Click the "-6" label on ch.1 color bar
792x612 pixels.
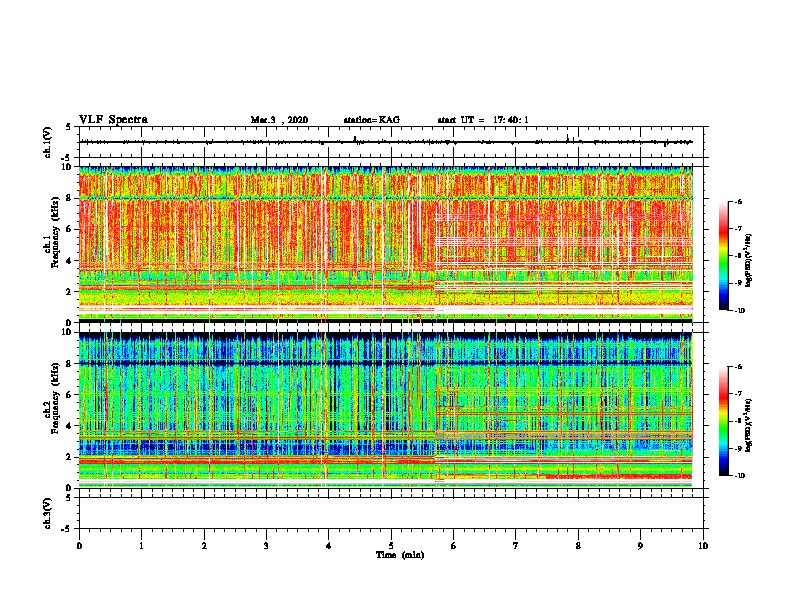point(738,201)
